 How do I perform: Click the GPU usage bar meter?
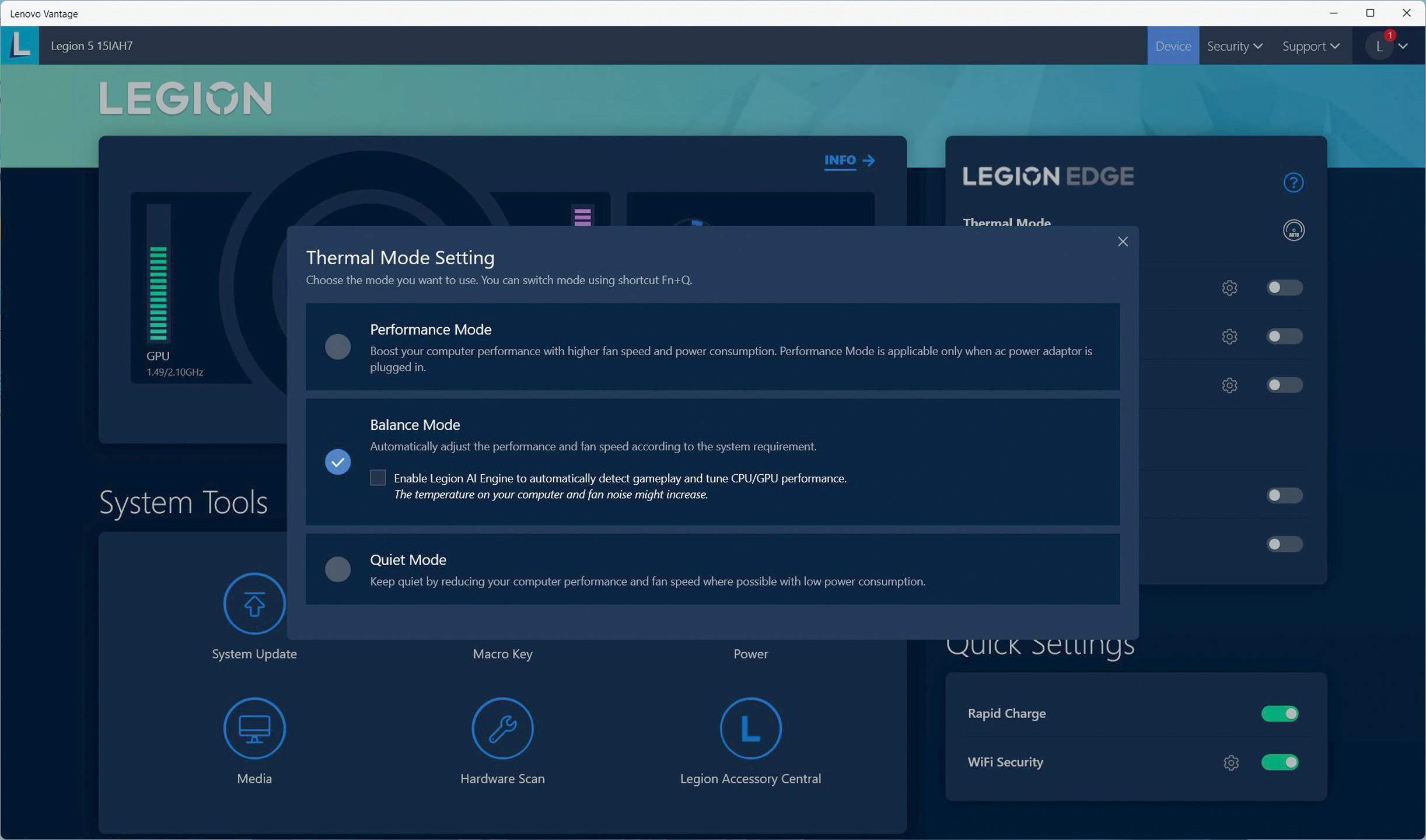click(x=158, y=273)
